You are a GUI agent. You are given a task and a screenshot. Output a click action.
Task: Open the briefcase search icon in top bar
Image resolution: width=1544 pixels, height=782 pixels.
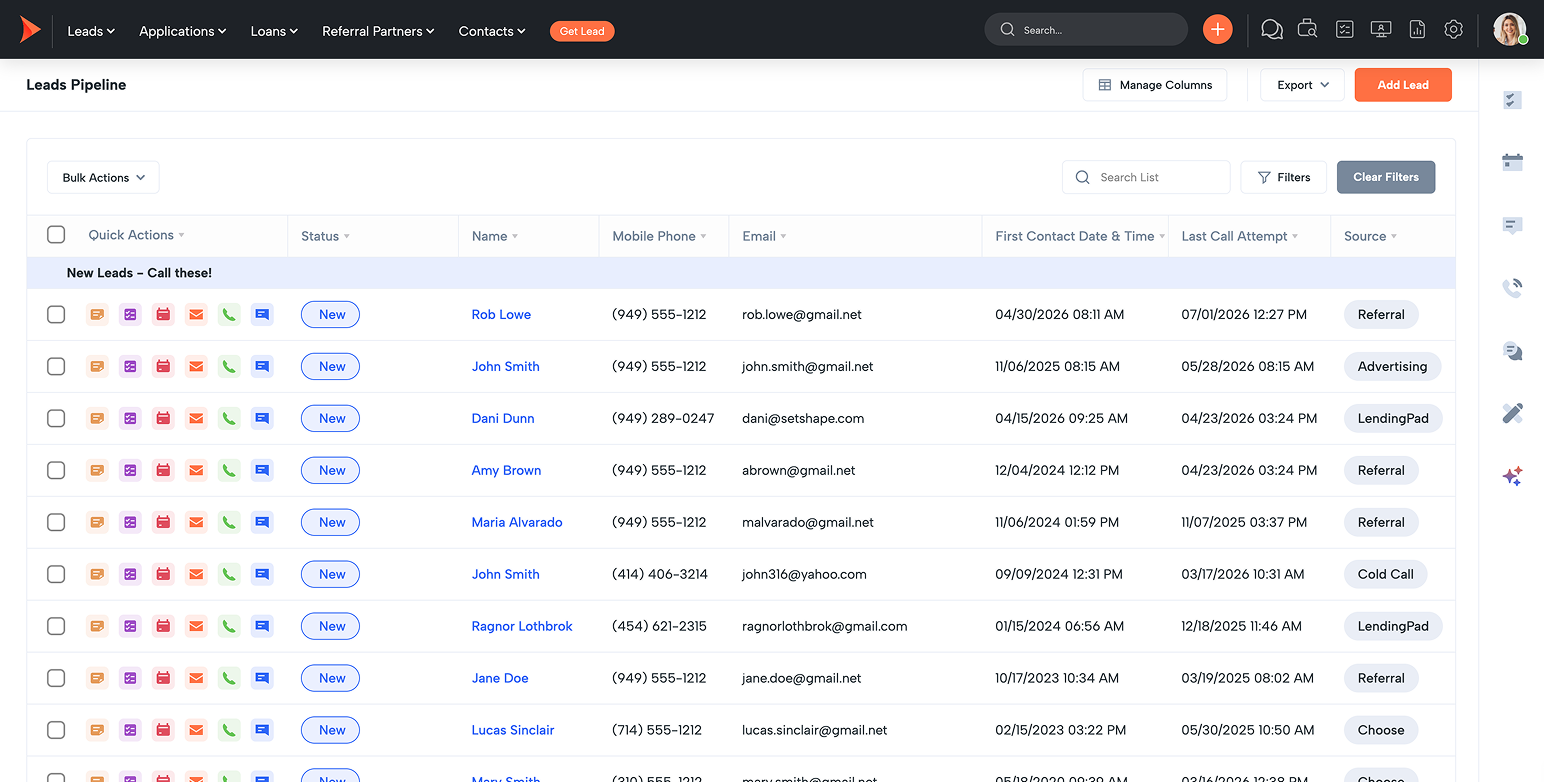pos(1307,30)
